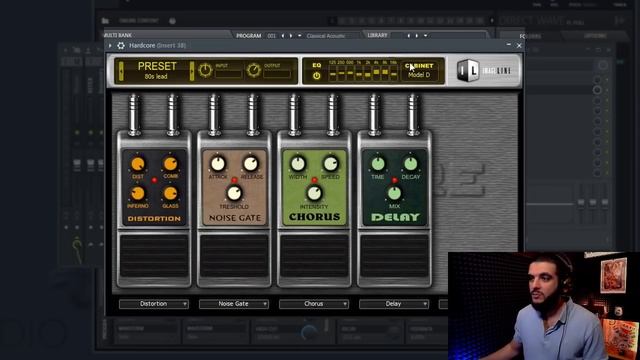Open the Distortion effect slot dropdown

tap(154, 304)
